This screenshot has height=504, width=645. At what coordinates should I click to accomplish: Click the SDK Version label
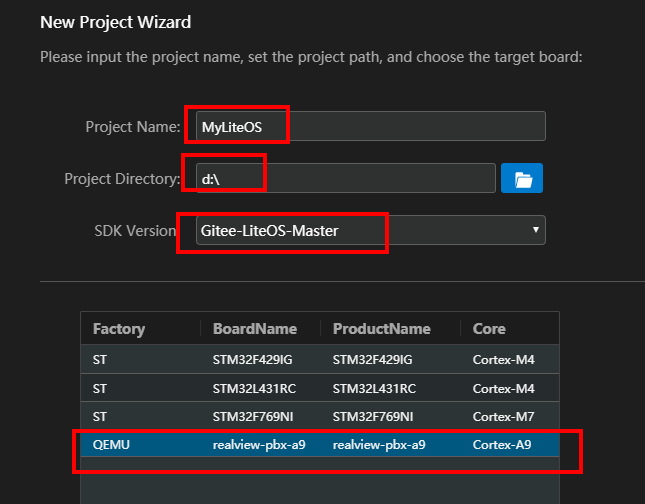(134, 230)
